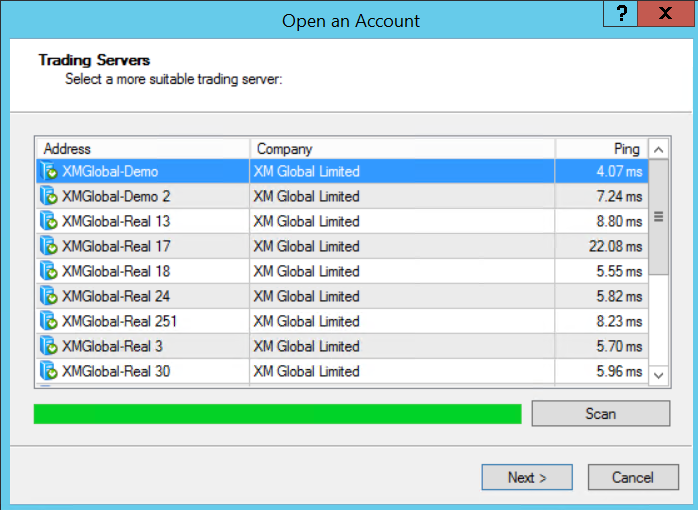Viewport: 698px width, 510px height.
Task: Sort servers by the Address column header
Action: click(x=142, y=149)
